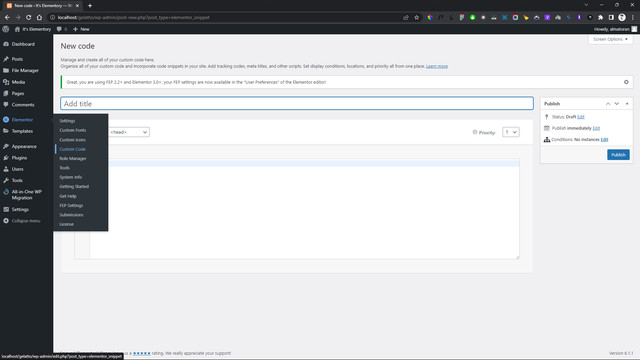Screen dimensions: 640x360
Task: Open Tools entry in Elementor submenu
Action: pyautogui.click(x=64, y=168)
